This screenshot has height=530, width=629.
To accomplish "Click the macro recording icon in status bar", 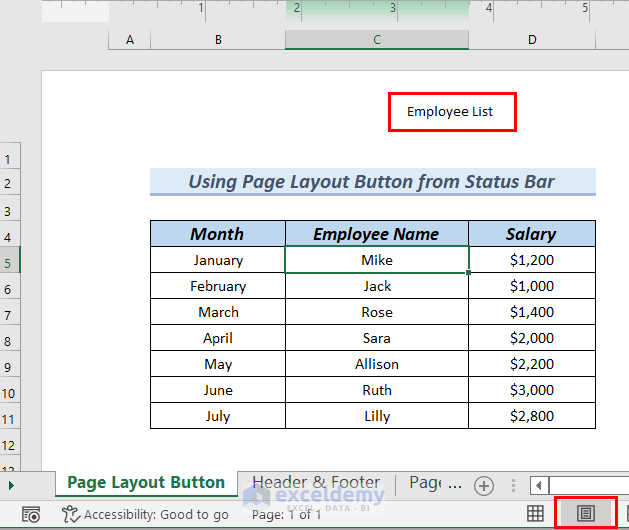I will (x=31, y=514).
